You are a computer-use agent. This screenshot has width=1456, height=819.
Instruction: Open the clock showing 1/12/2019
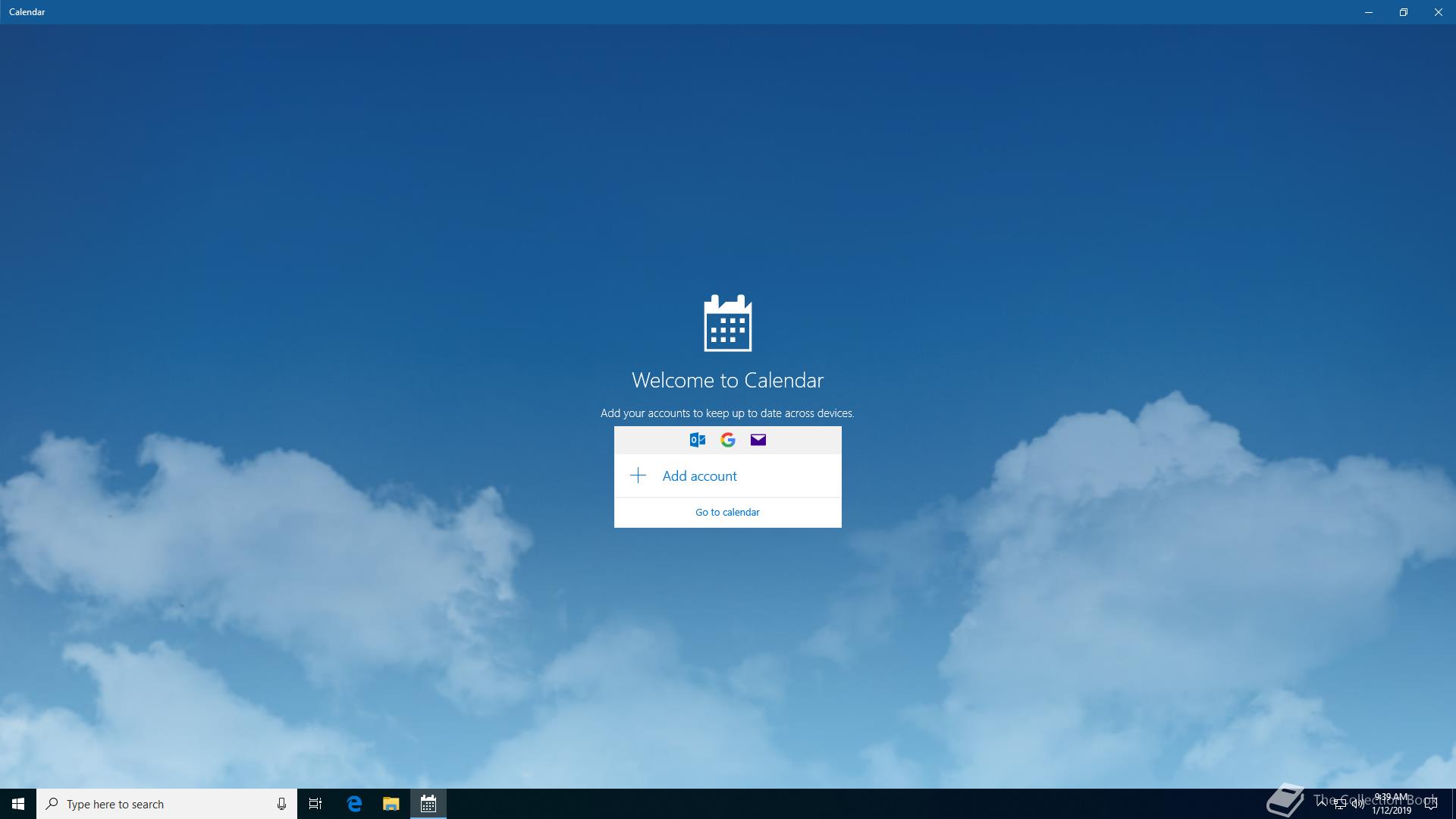[x=1392, y=804]
